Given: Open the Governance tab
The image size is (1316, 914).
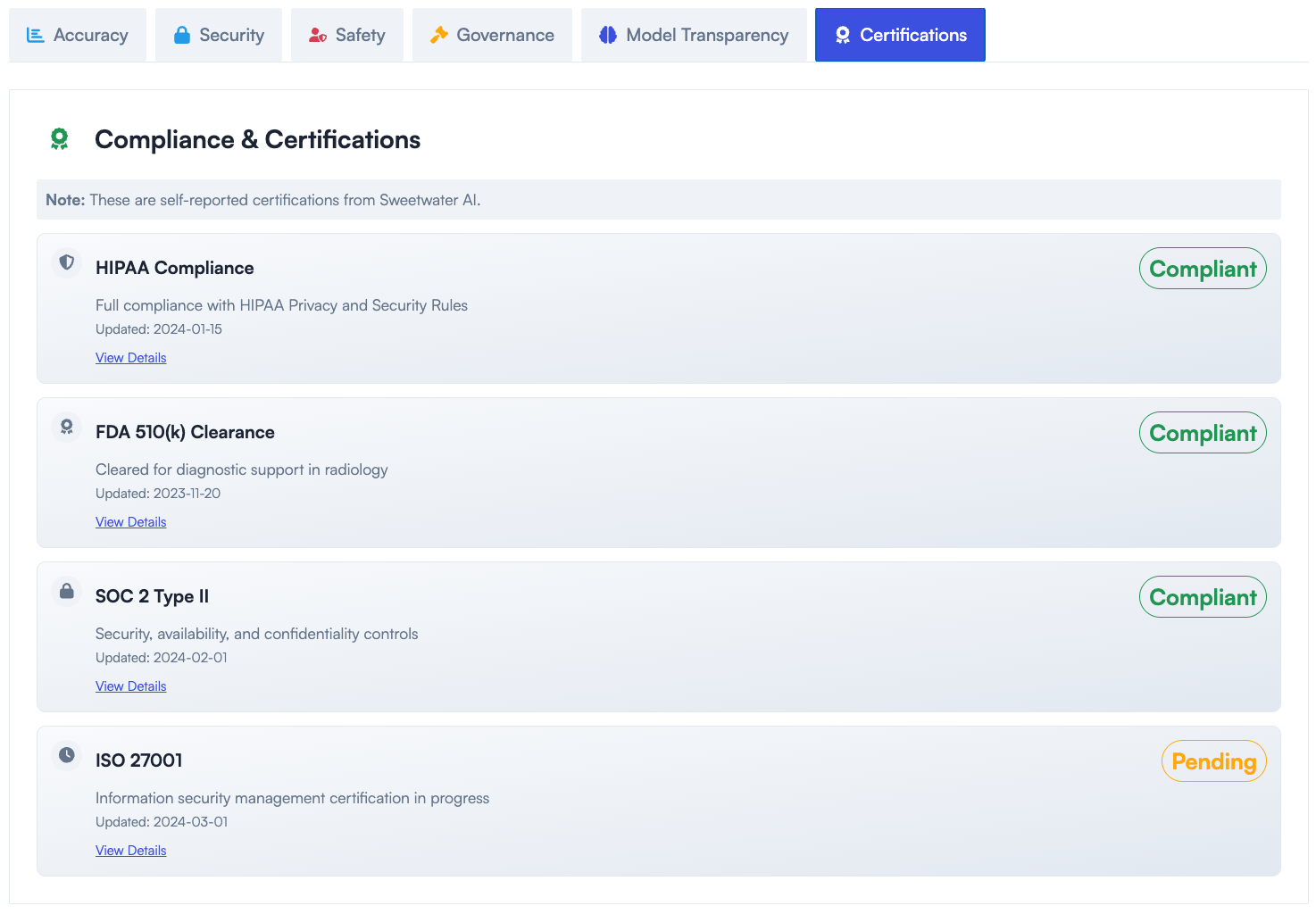Looking at the screenshot, I should pos(492,34).
